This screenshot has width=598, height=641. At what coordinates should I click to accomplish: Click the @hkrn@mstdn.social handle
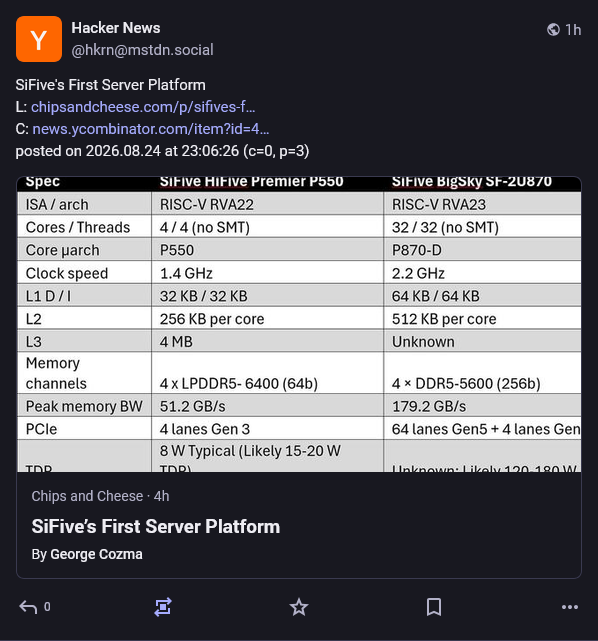[142, 50]
